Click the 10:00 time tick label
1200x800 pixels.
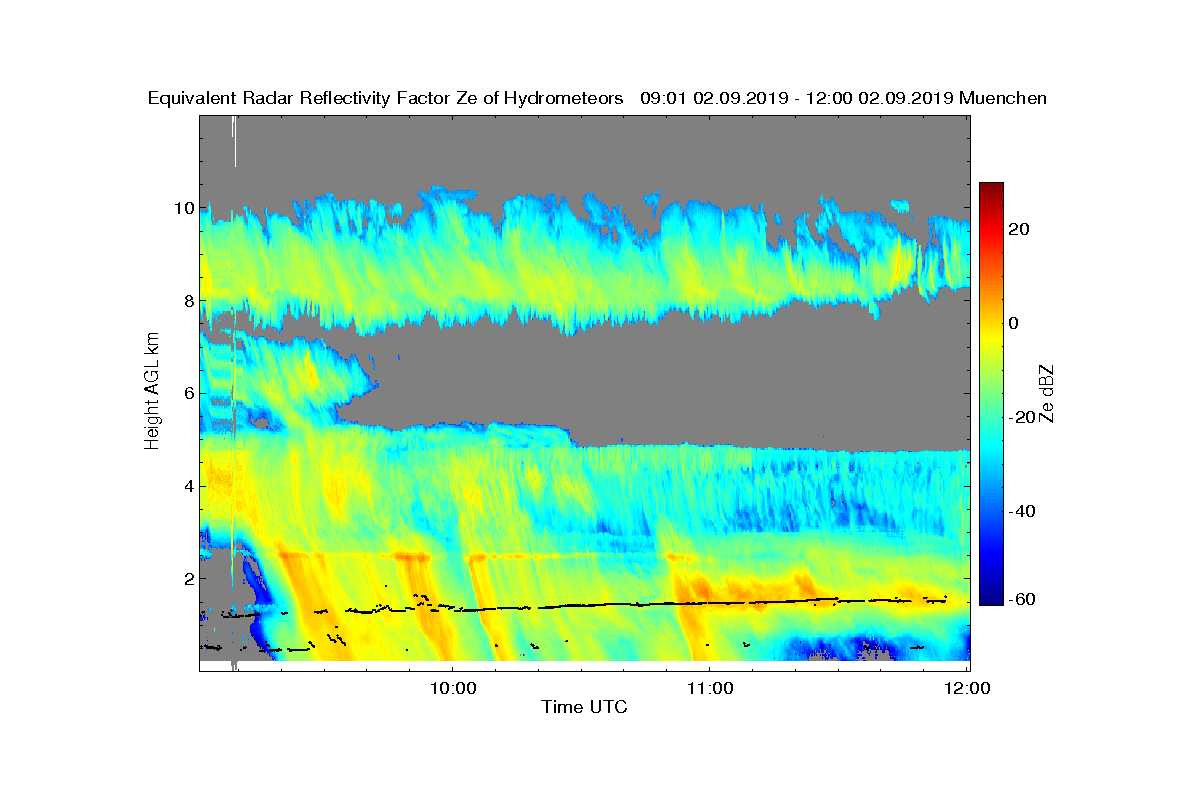pos(453,688)
